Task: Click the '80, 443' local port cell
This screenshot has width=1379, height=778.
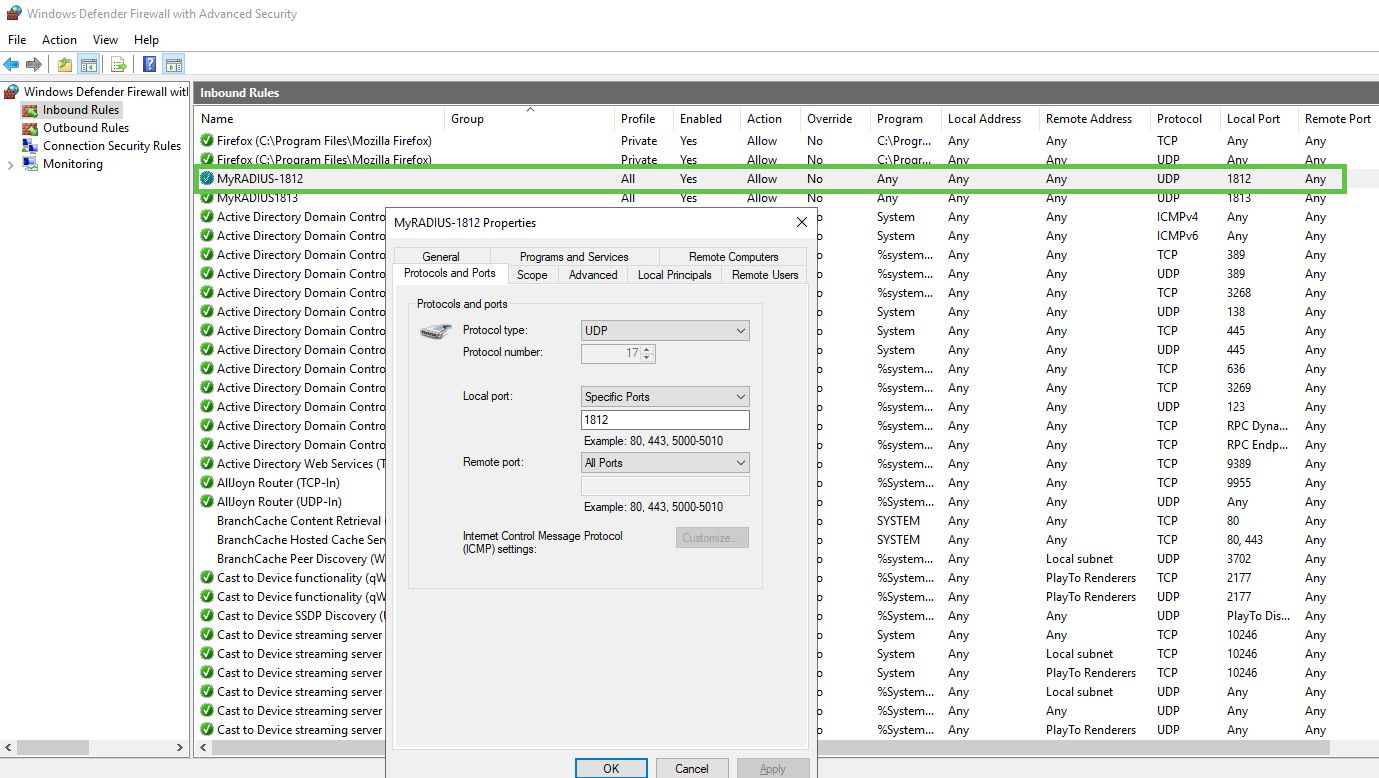Action: [x=1245, y=540]
